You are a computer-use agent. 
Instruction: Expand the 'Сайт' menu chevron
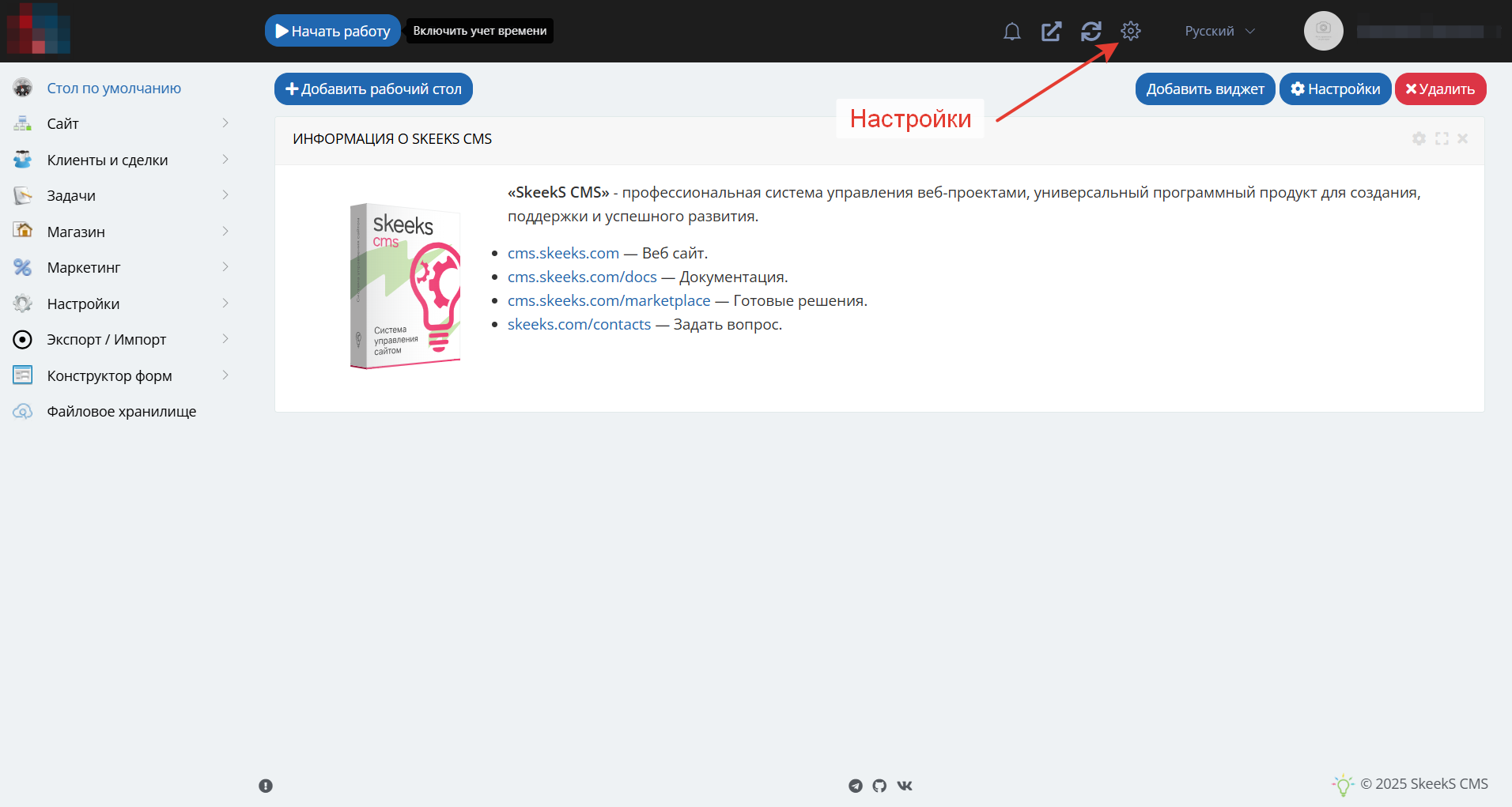(x=225, y=123)
